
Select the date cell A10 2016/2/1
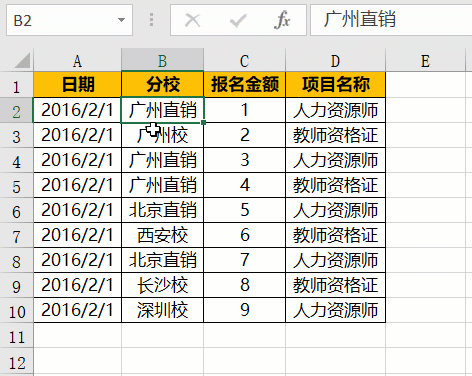coord(77,310)
